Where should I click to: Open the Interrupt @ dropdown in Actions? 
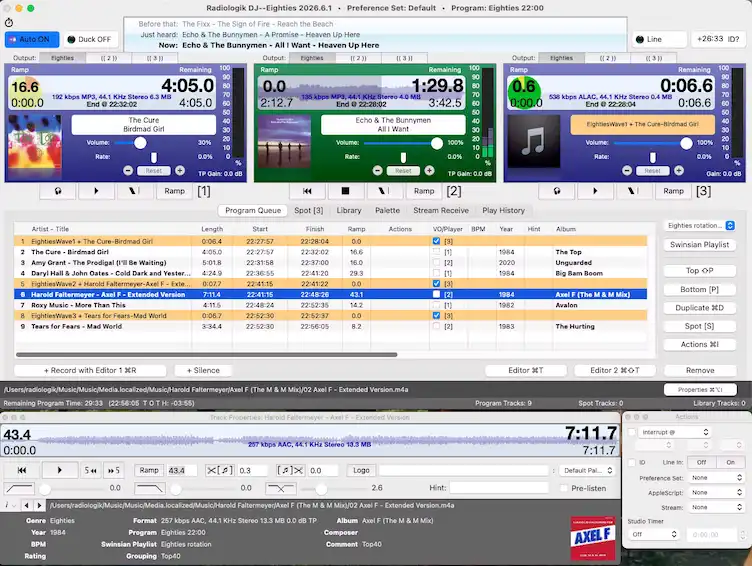tap(674, 432)
